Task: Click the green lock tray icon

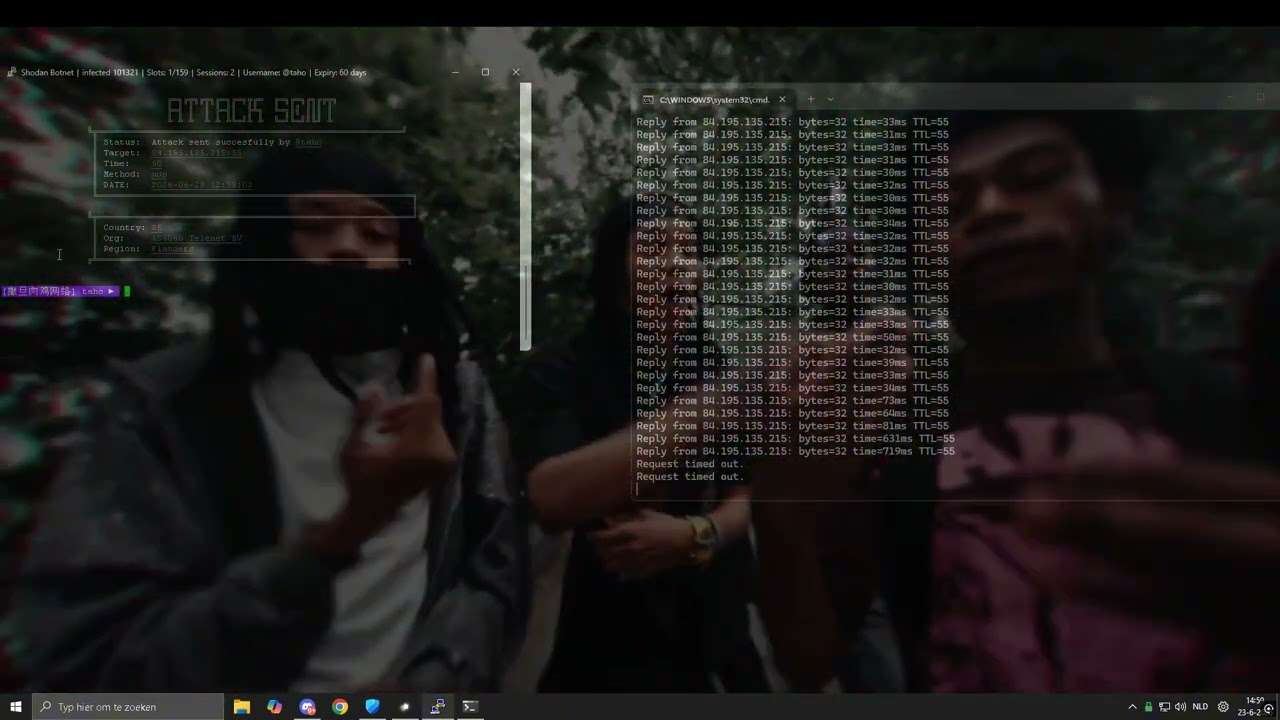Action: coord(1148,707)
